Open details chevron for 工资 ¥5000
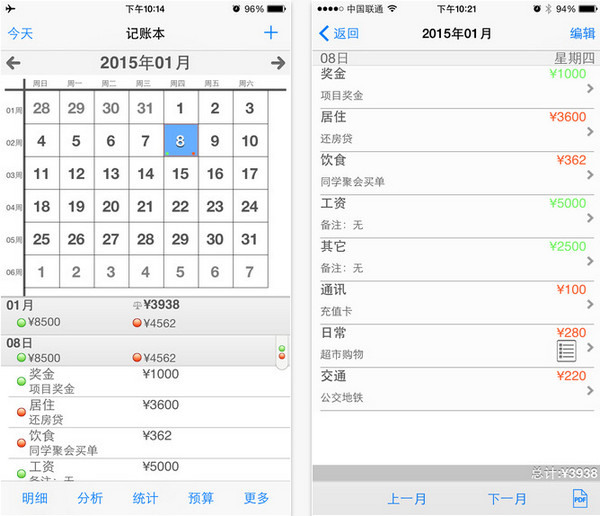This screenshot has height=516, width=600. coord(590,218)
